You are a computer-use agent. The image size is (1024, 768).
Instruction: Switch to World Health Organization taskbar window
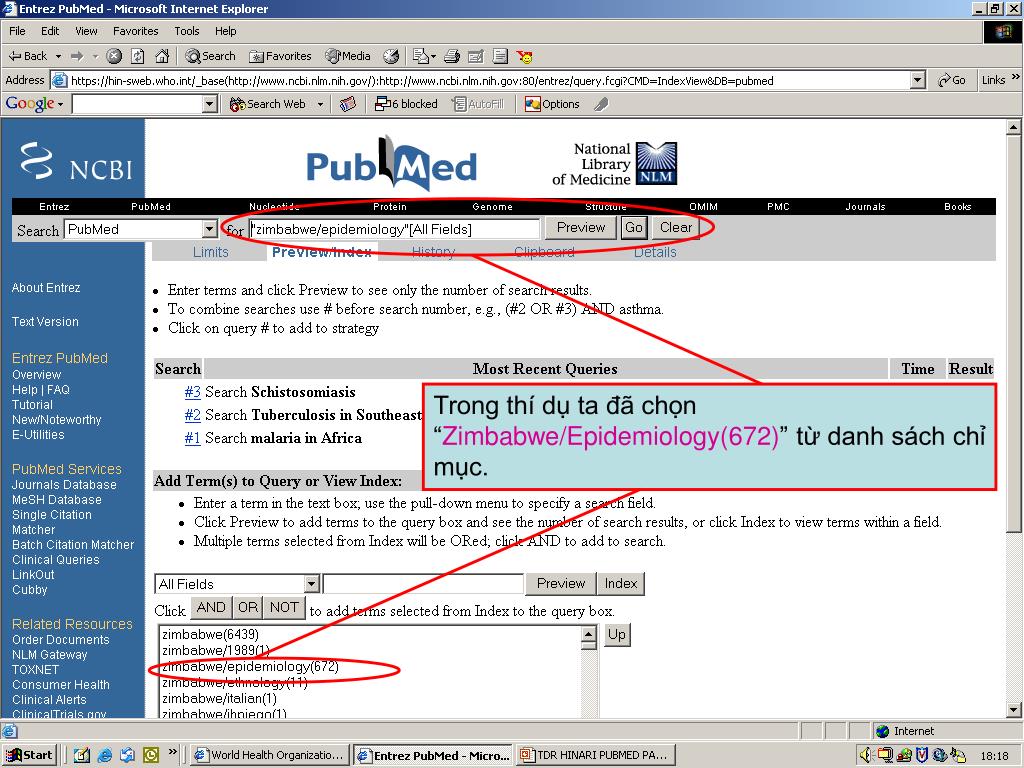[269, 755]
